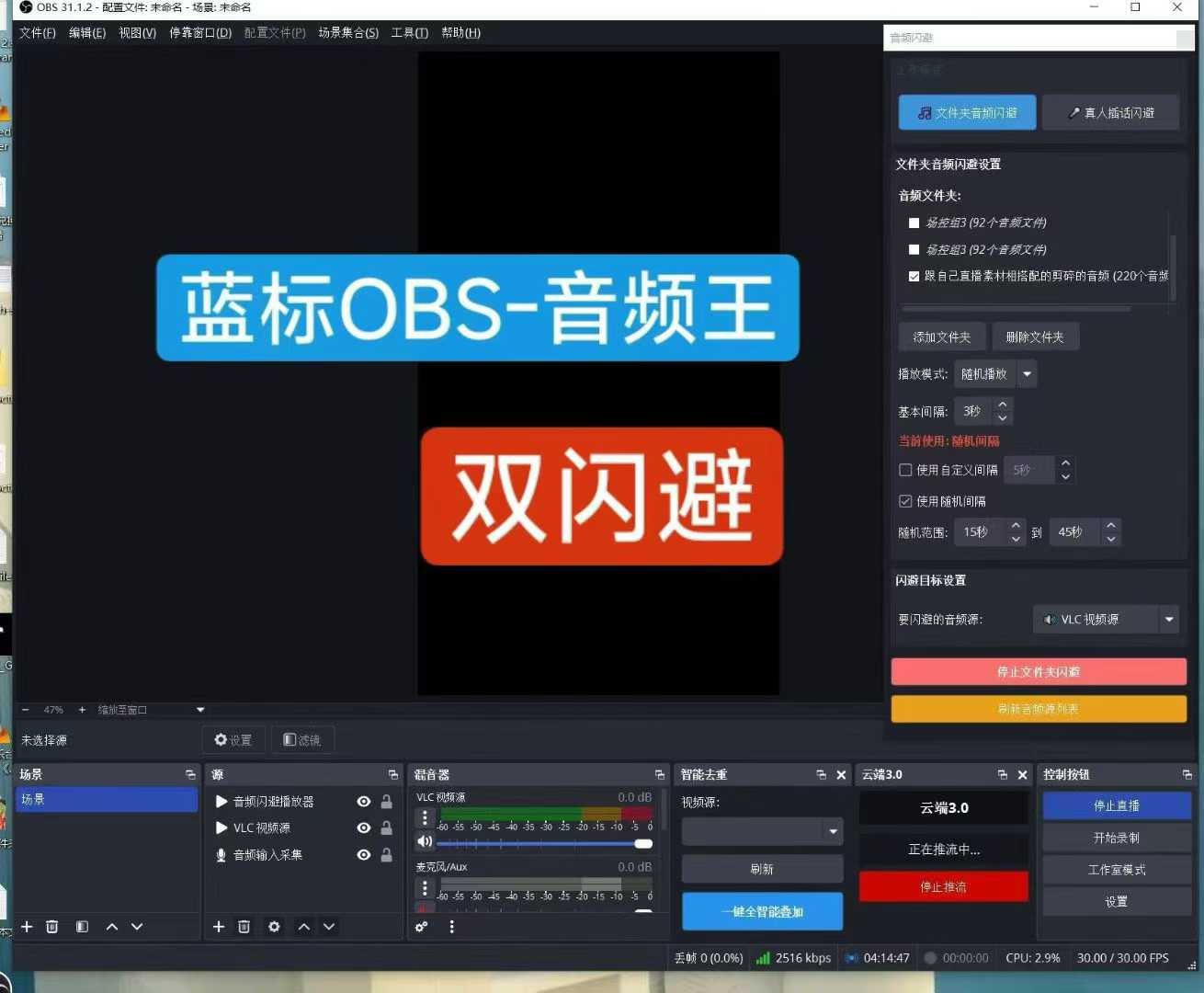
Task: Adjust the VLC 视频源 volume slider
Action: point(546,843)
